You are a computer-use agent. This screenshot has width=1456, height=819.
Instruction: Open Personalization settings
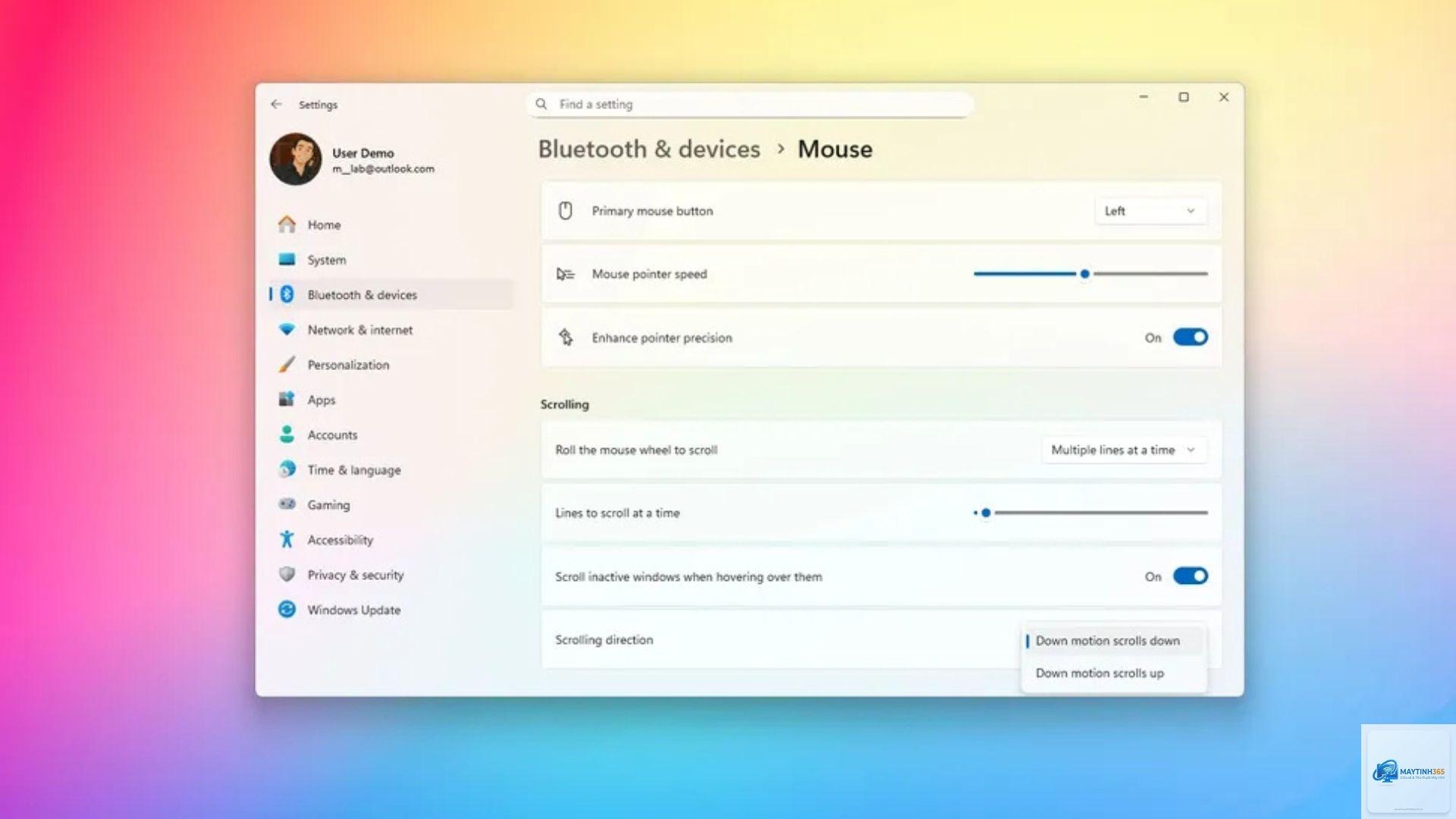392,365
